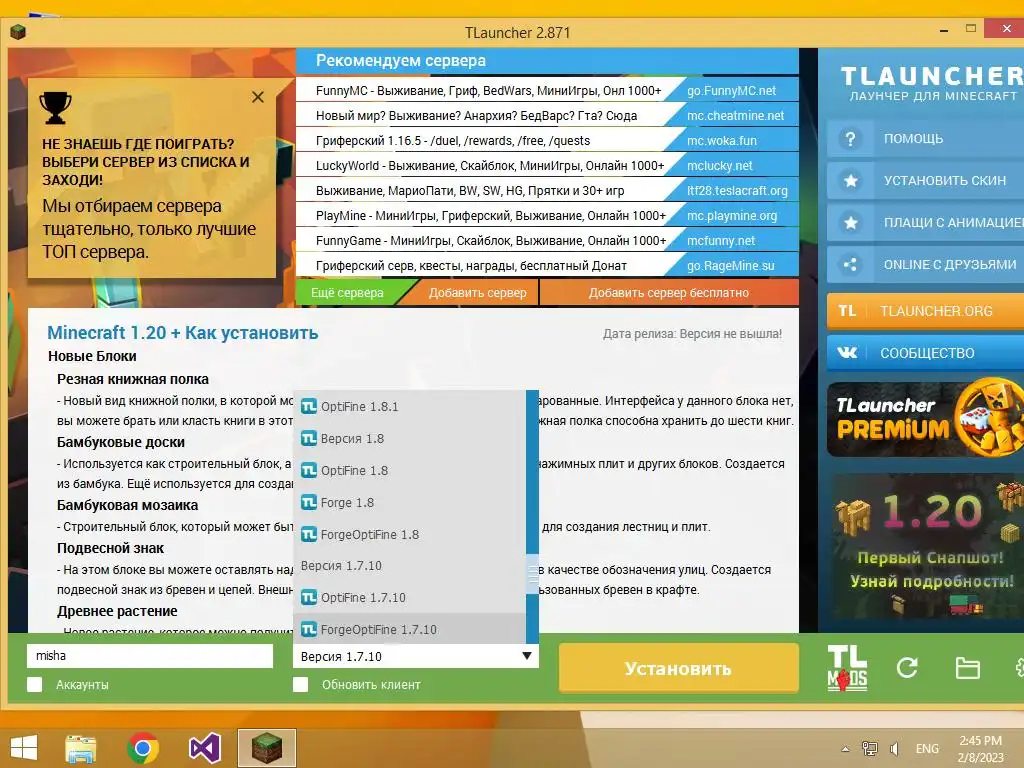Select Версия 1.8 from version list
The width and height of the screenshot is (1024, 768).
pyautogui.click(x=409, y=438)
